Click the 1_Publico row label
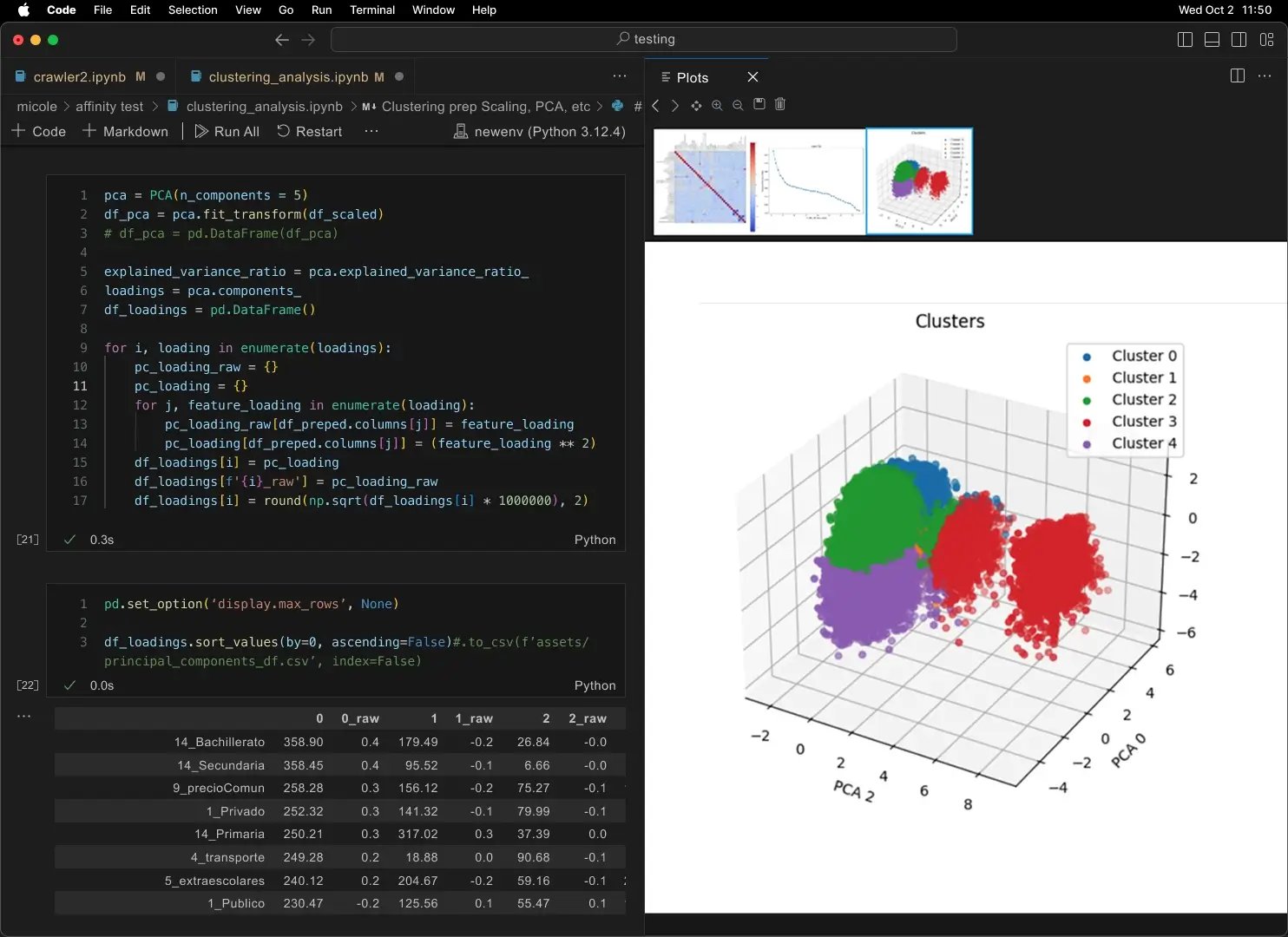The width and height of the screenshot is (1288, 937). tap(236, 903)
